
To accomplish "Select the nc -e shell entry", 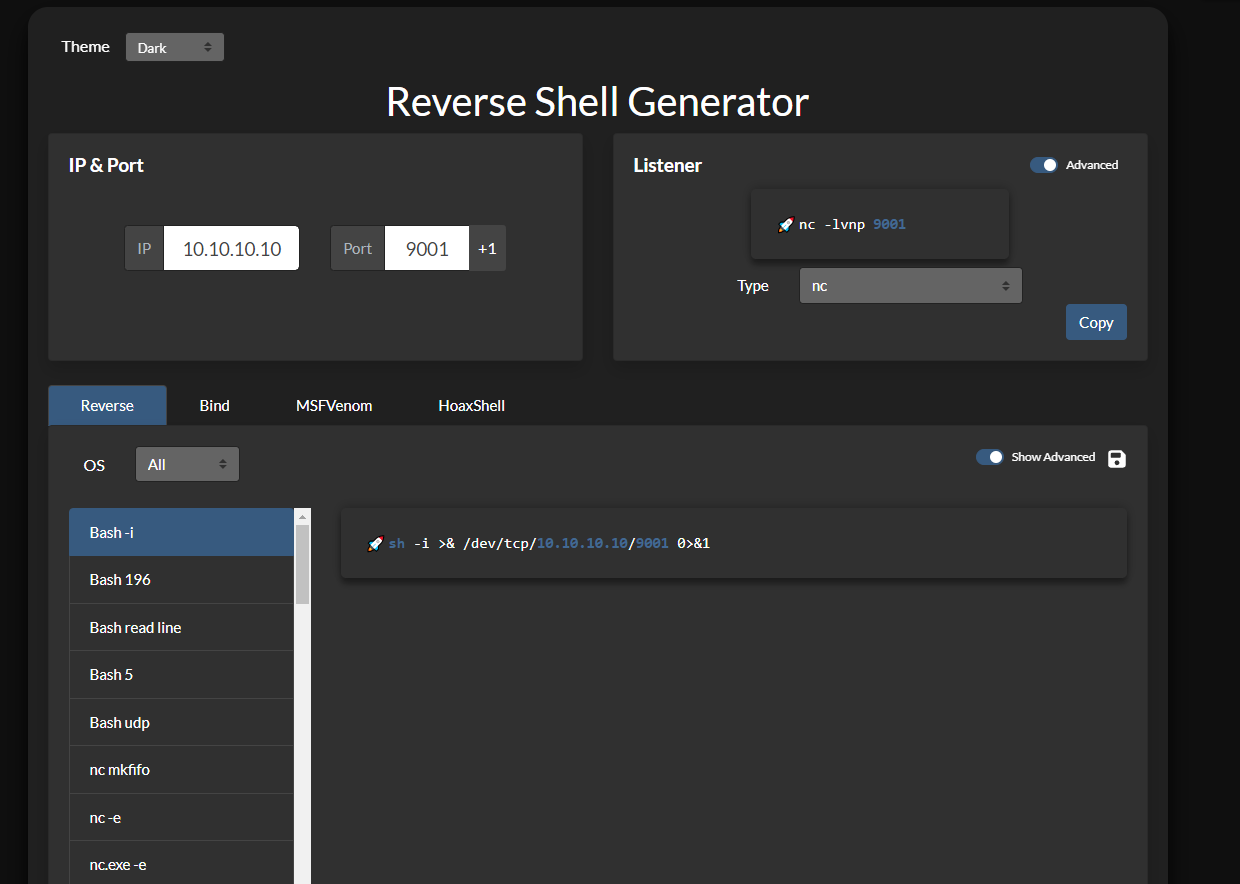I will click(x=181, y=818).
